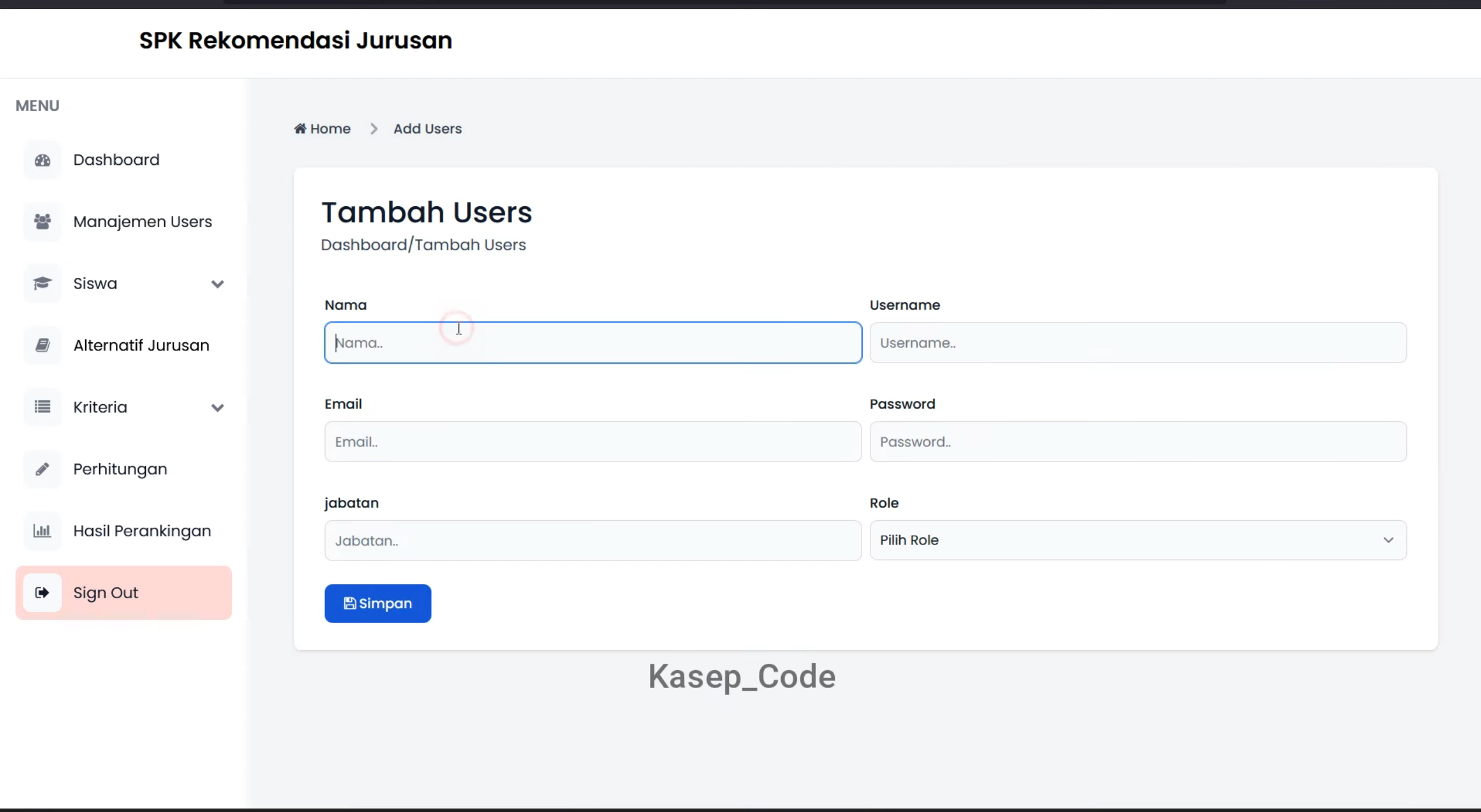The height and width of the screenshot is (812, 1481).
Task: Click the Siswa graduation cap icon
Action: click(42, 283)
